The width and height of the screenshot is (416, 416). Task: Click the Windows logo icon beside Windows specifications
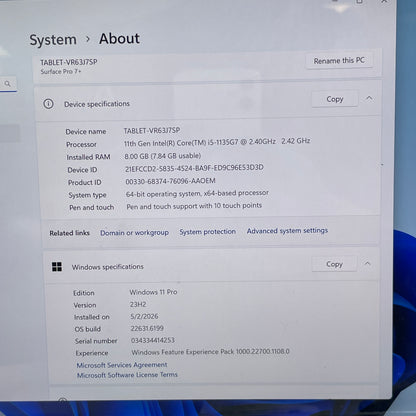coord(57,267)
